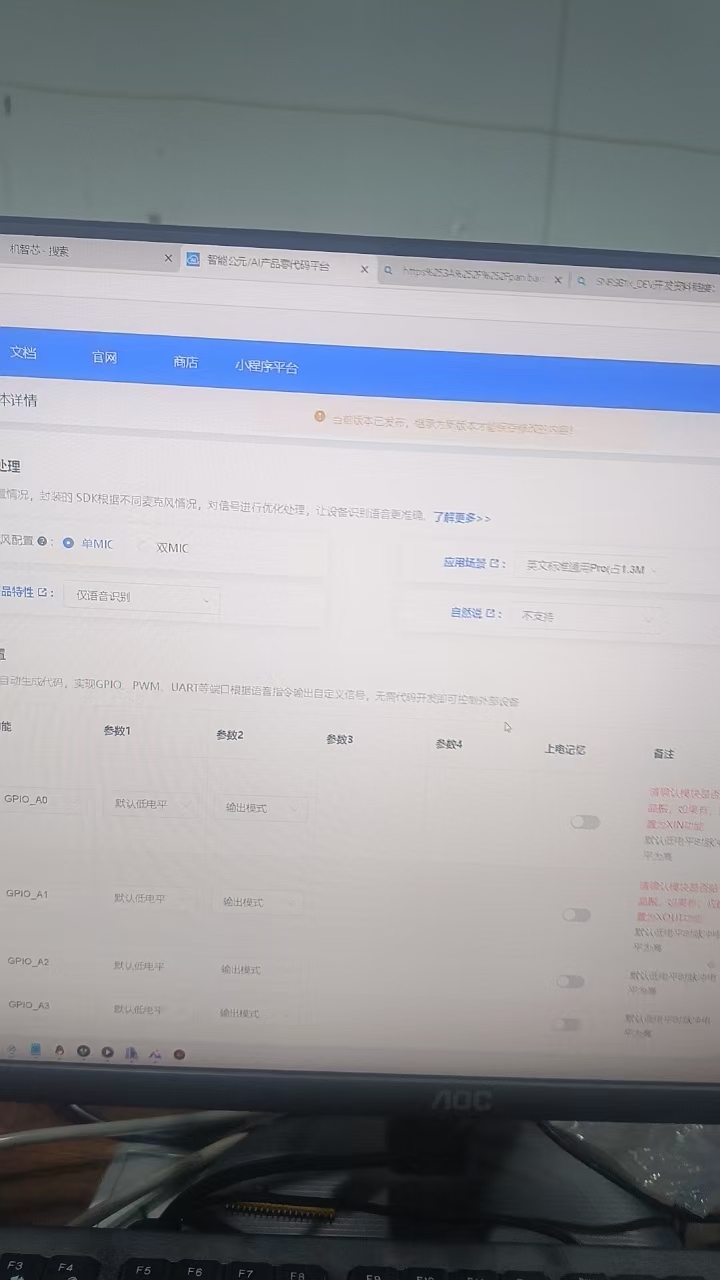Click the 上电记忆 column header
This screenshot has width=720, height=1280.
tap(565, 749)
